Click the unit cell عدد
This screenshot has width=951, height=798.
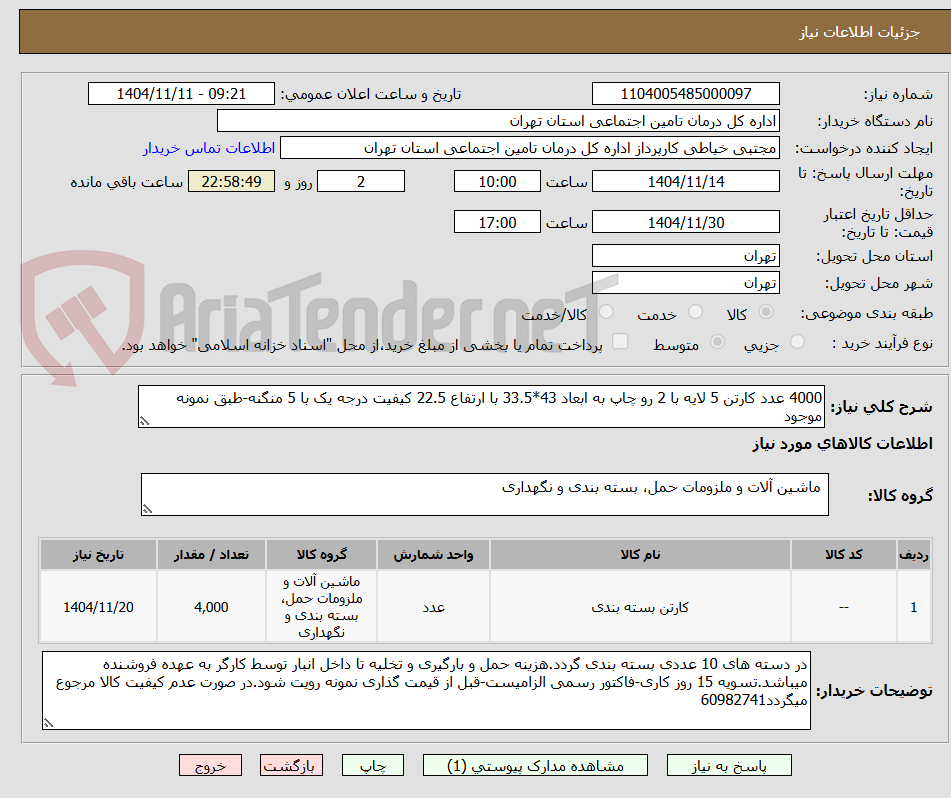[433, 607]
